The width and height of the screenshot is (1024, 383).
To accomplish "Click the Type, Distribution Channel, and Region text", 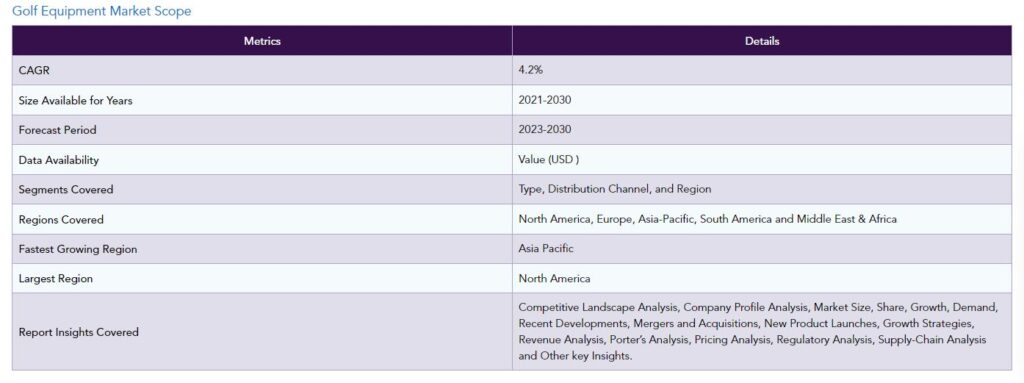I will (x=615, y=189).
